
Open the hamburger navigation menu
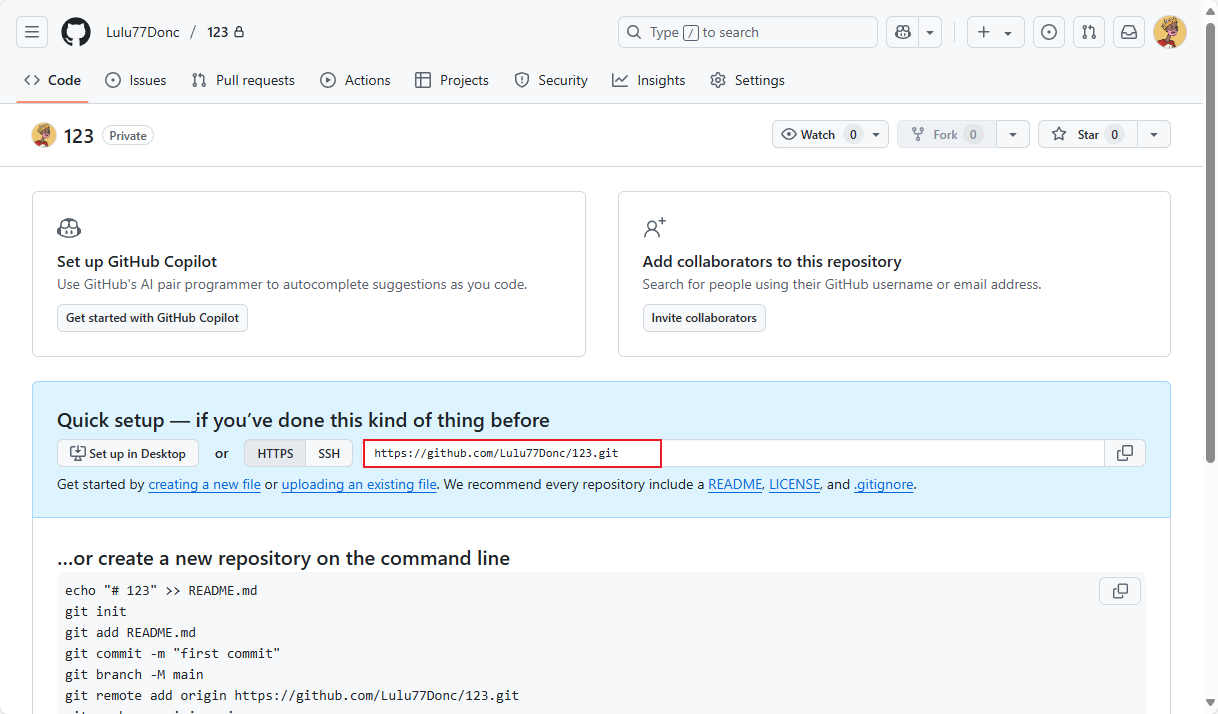[x=32, y=32]
